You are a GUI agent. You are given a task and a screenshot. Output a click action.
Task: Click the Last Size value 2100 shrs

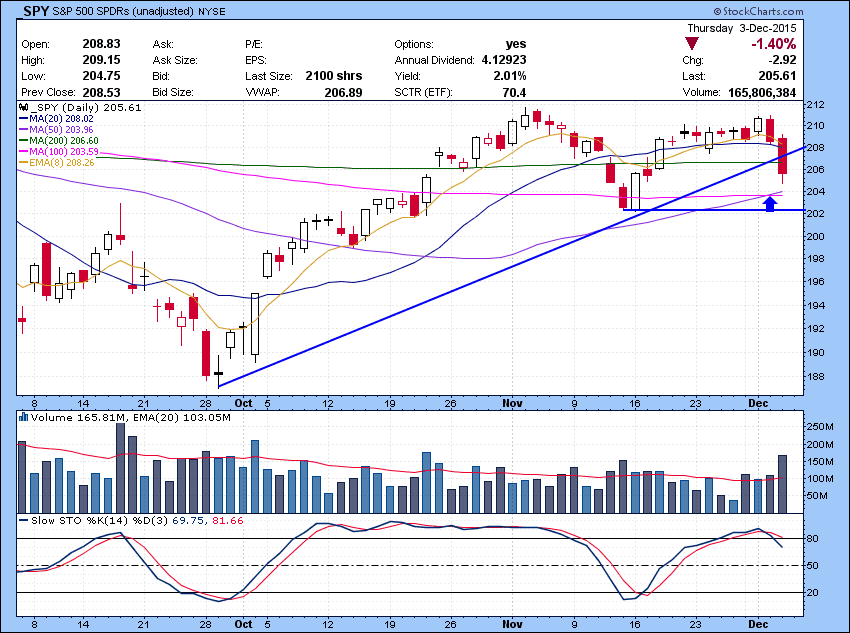tap(334, 76)
